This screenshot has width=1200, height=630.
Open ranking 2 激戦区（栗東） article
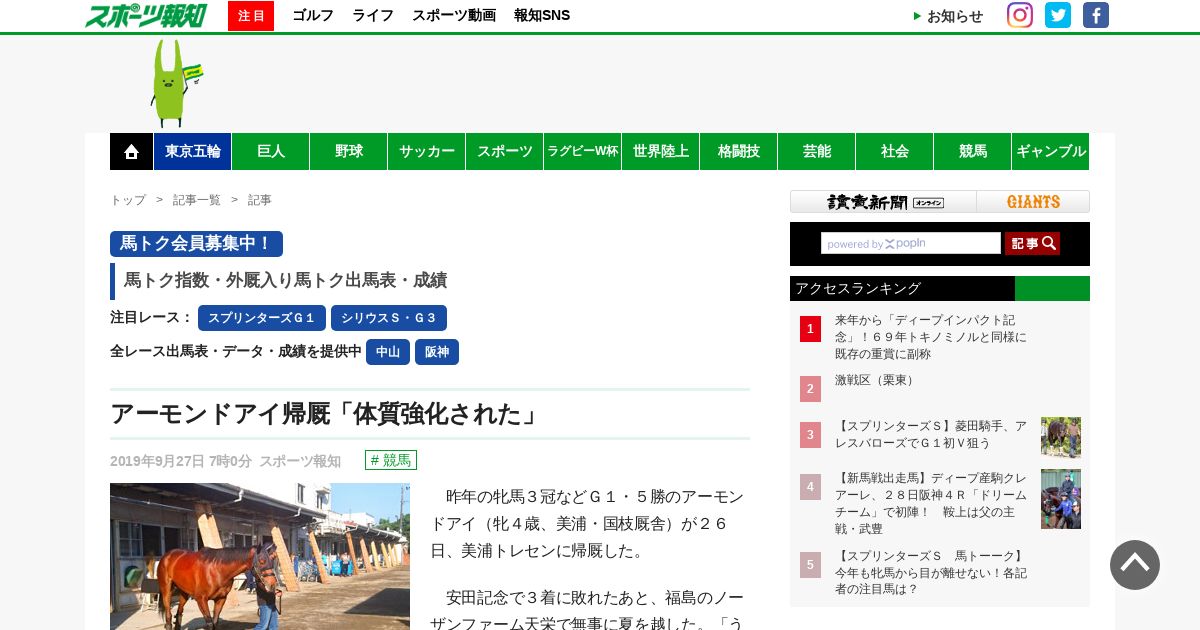876,380
